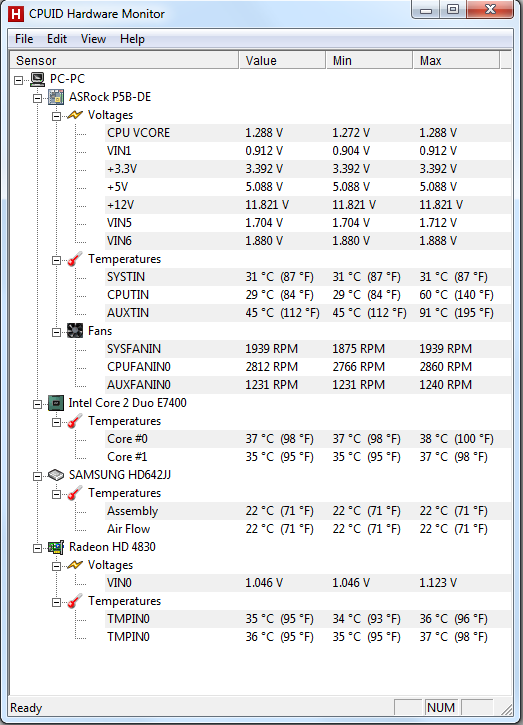Image resolution: width=523 pixels, height=725 pixels.
Task: Select the VIN1 voltage row
Action: pyautogui.click(x=308, y=151)
